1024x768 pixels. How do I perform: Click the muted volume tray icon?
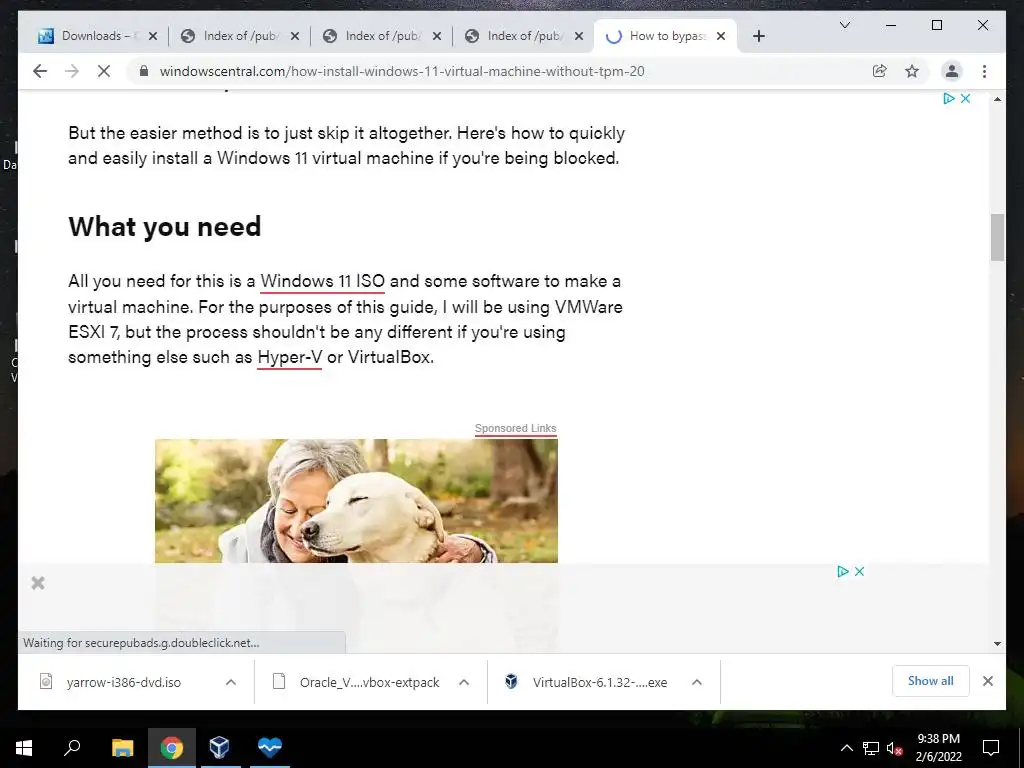pos(894,748)
